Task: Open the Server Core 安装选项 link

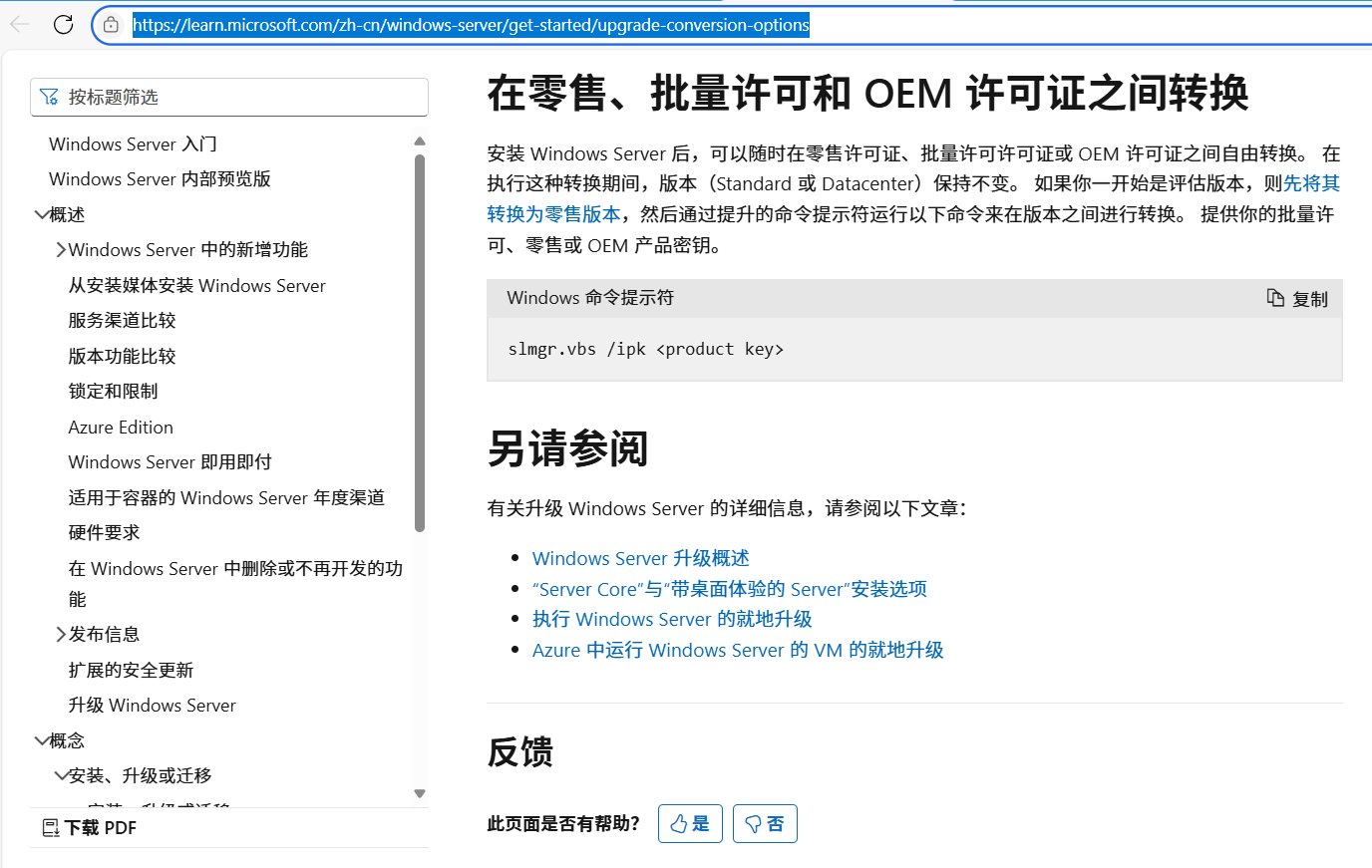Action: (x=729, y=589)
